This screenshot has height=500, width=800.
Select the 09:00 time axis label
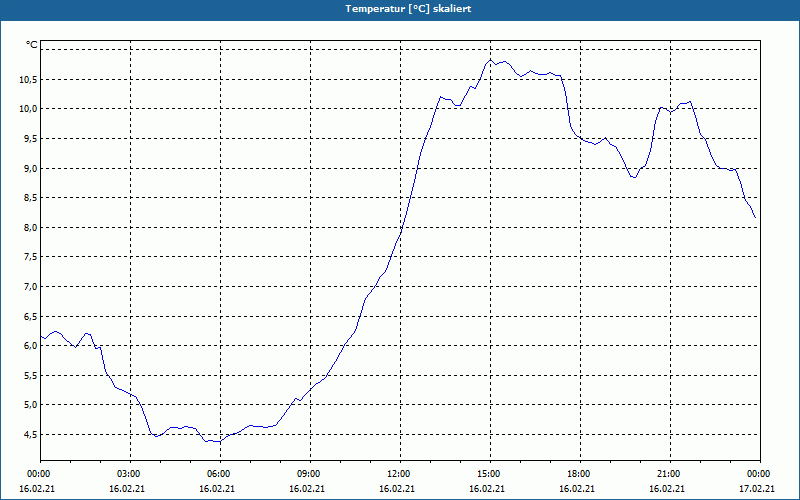[307, 473]
